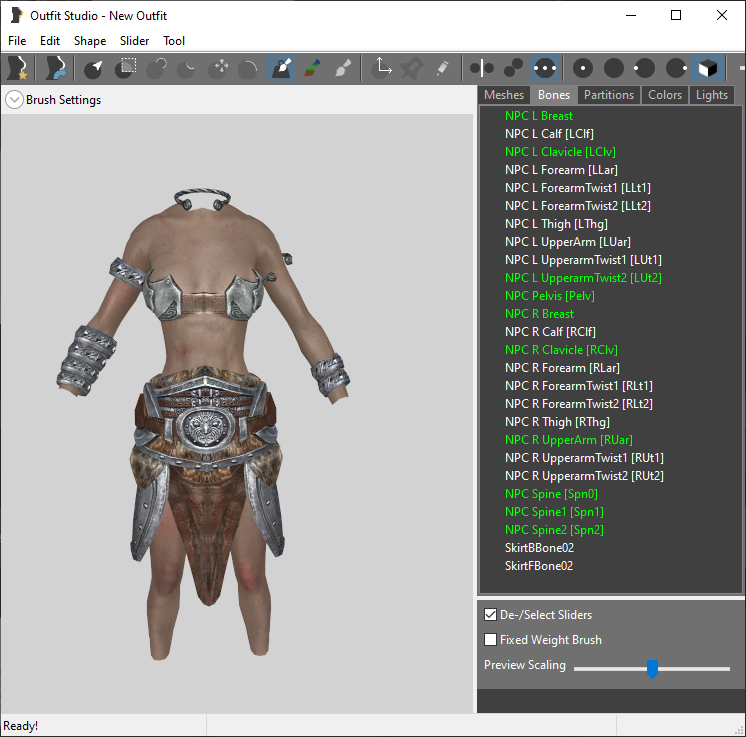
Task: Activate the Weight Paint brush tool
Action: tap(281, 68)
